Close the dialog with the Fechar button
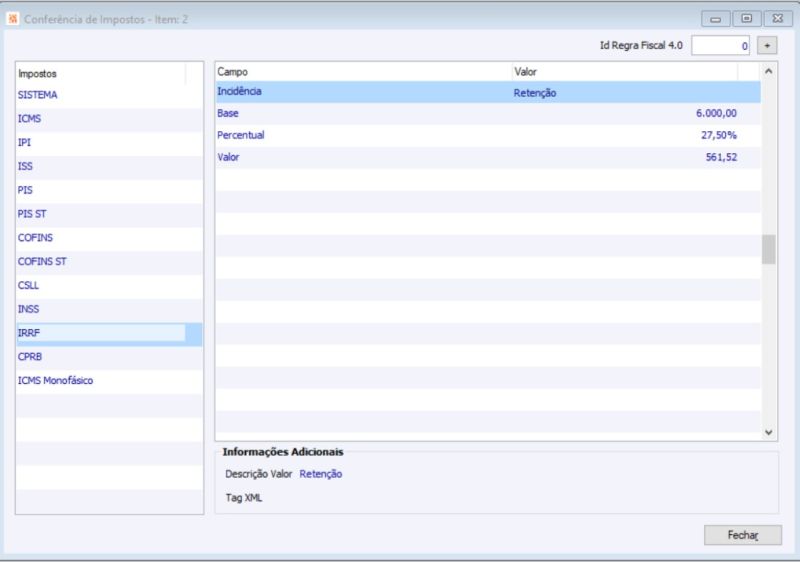Image resolution: width=800 pixels, height=562 pixels. [x=742, y=535]
